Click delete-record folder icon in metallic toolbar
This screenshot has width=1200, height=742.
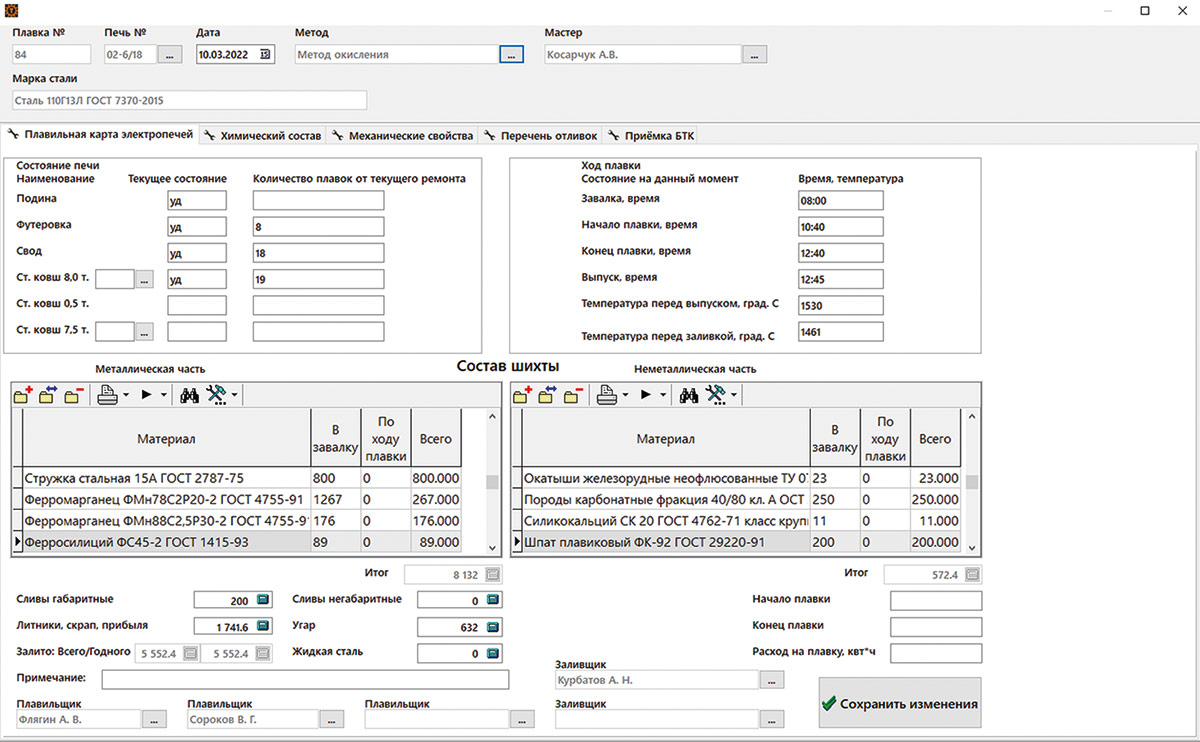pos(73,396)
